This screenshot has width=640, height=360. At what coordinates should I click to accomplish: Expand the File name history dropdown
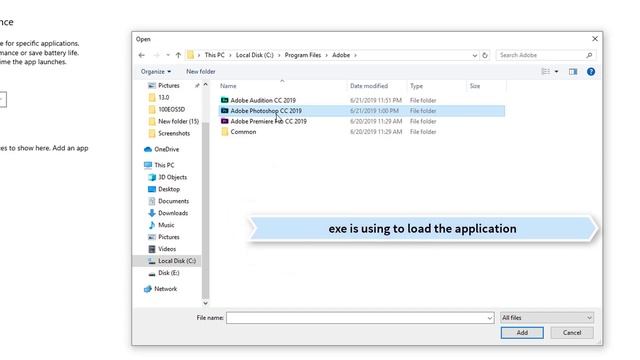tap(490, 318)
